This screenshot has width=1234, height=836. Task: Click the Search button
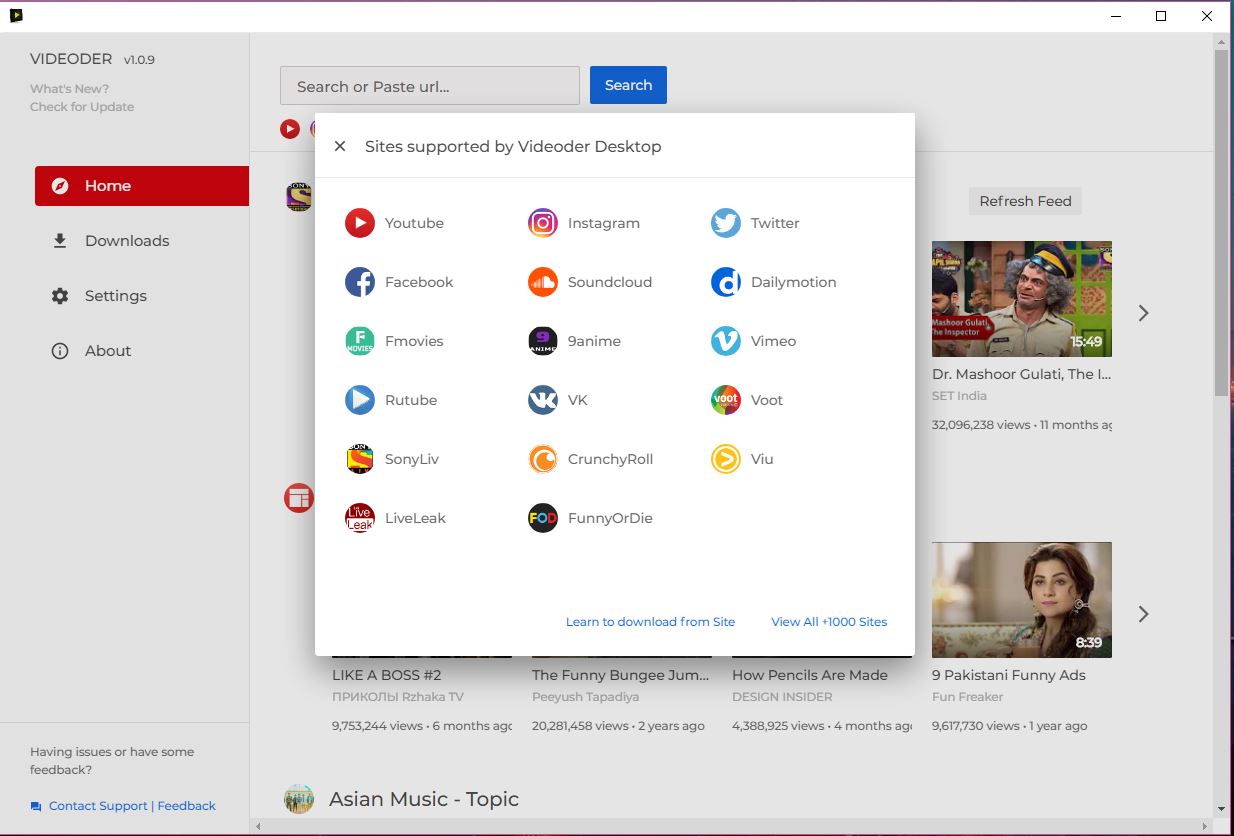pos(628,85)
